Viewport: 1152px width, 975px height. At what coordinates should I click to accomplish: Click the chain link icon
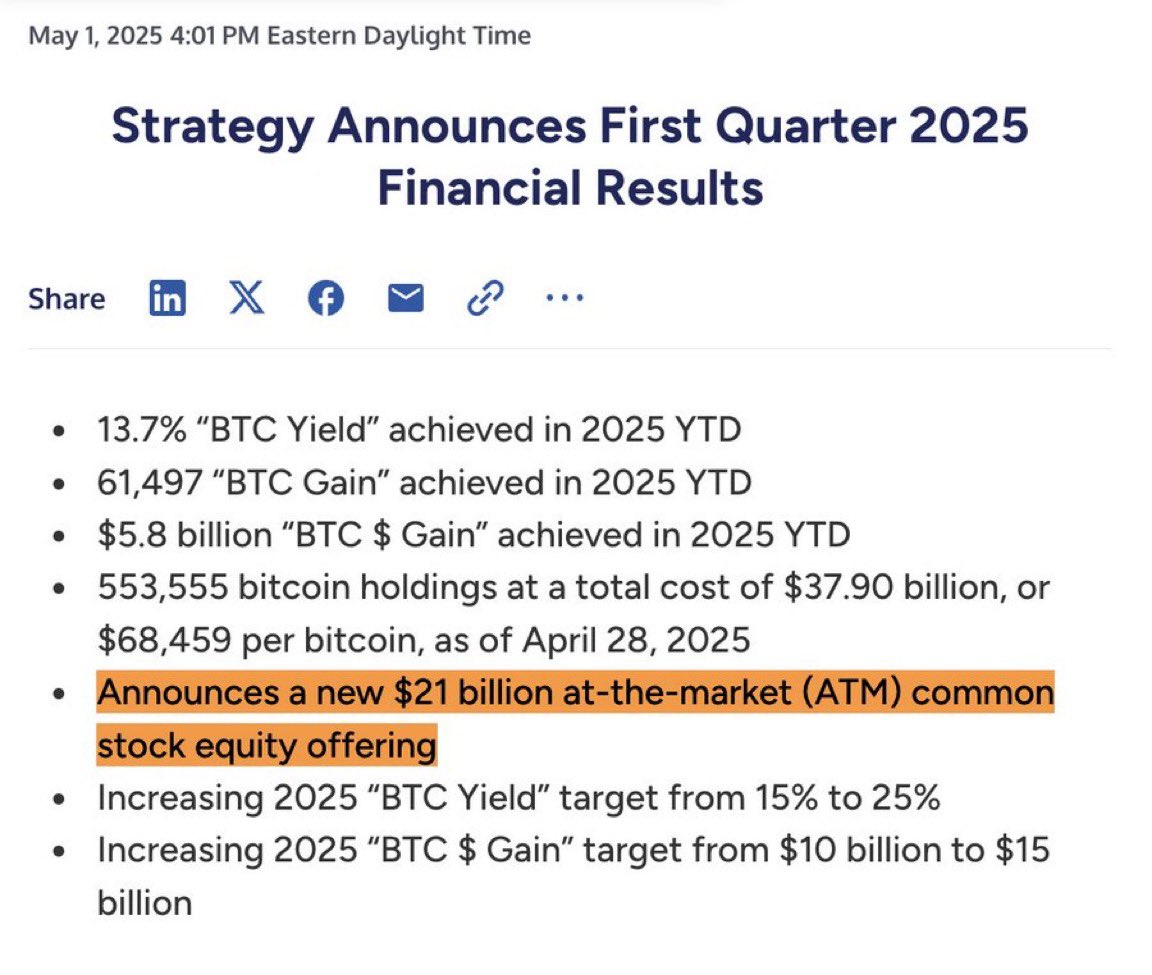485,297
